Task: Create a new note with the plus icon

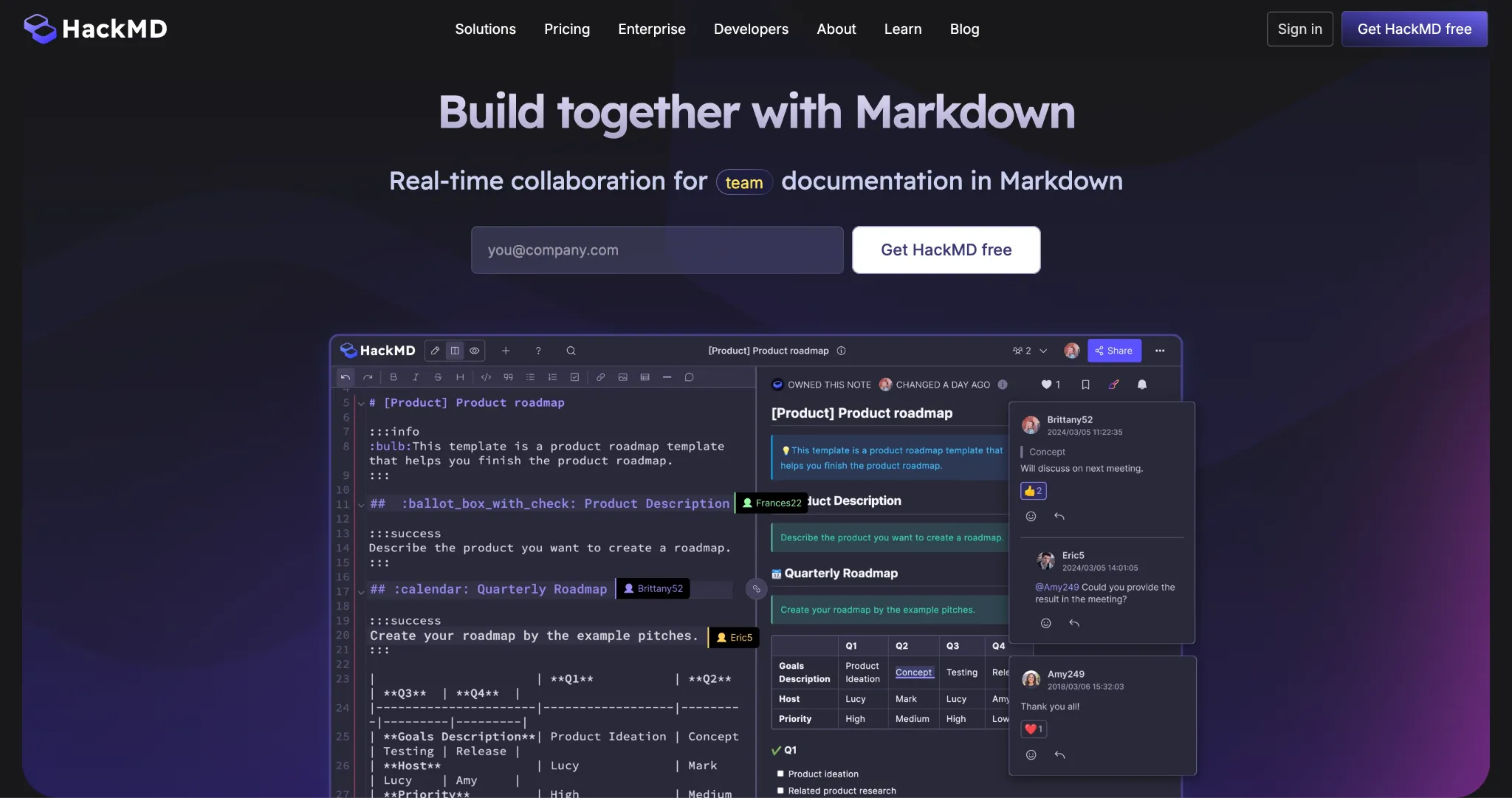Action: tap(506, 351)
